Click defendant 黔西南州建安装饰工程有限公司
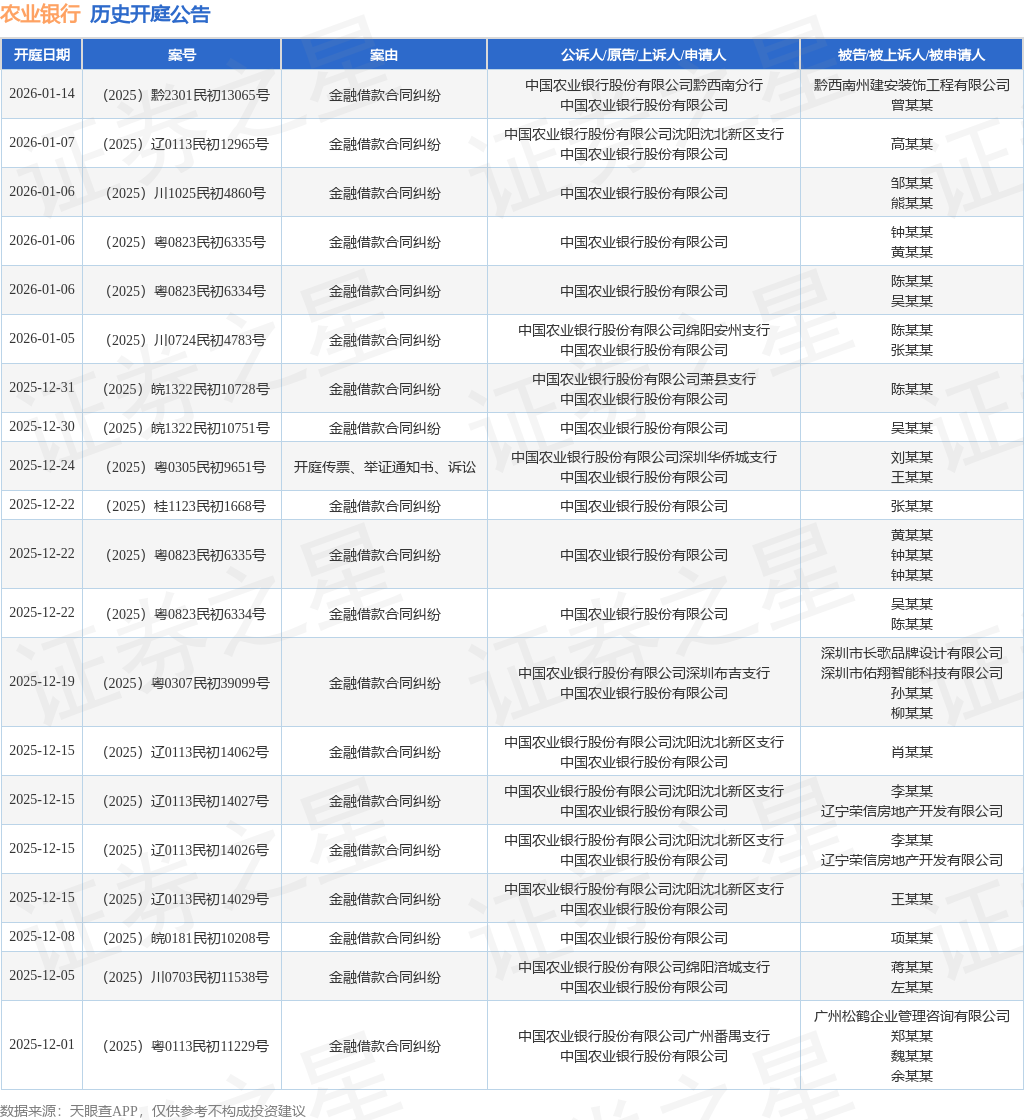The image size is (1024, 1120). tap(912, 85)
